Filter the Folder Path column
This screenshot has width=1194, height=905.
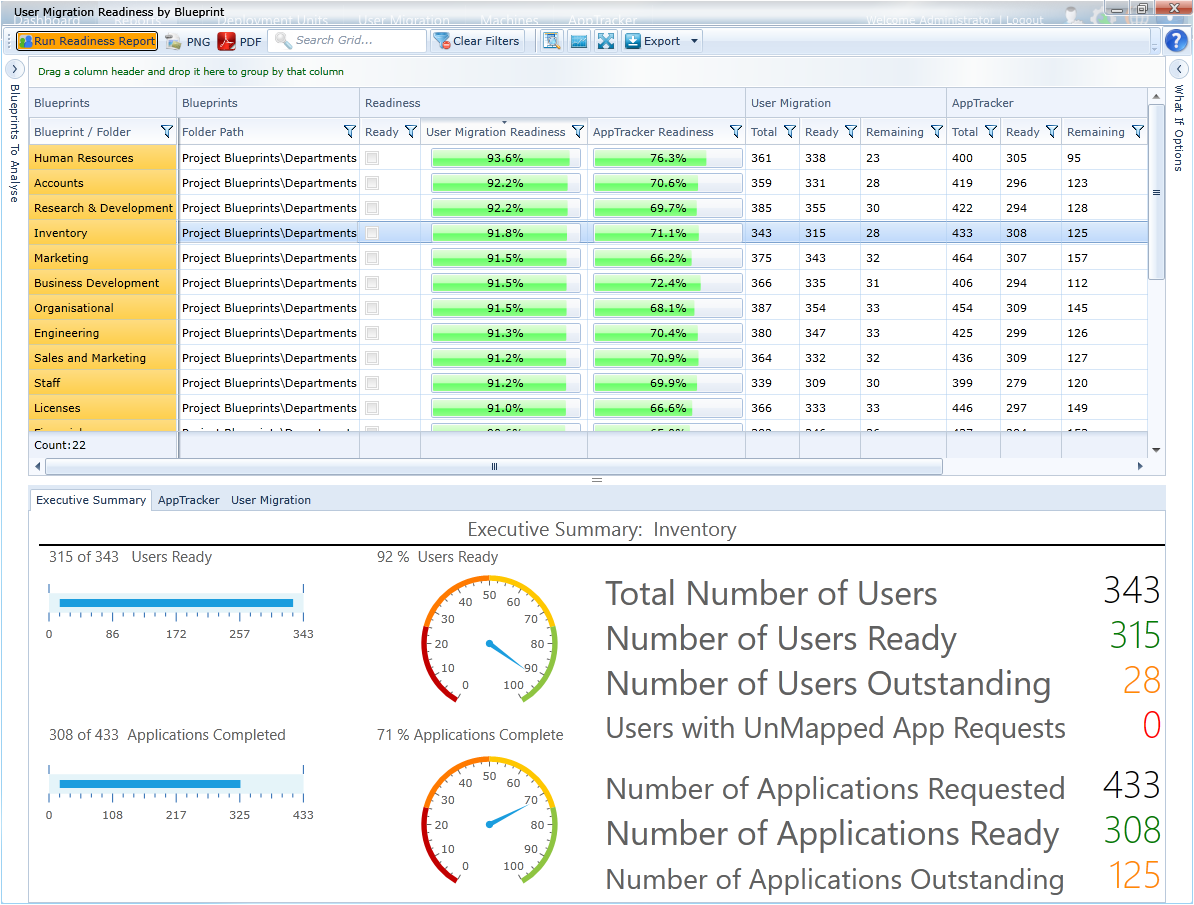(350, 132)
